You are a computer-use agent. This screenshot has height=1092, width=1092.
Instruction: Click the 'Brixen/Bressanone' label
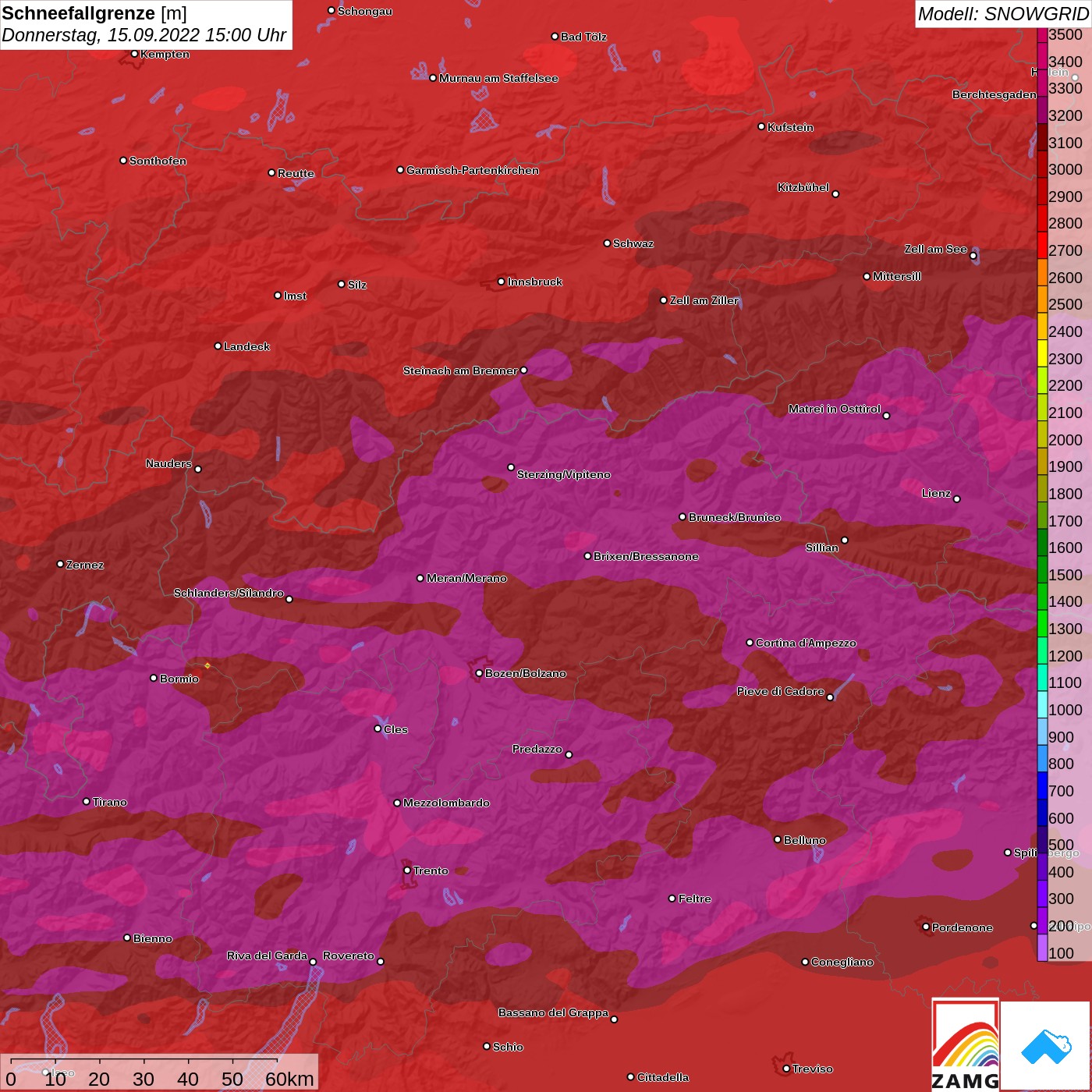[x=646, y=556]
